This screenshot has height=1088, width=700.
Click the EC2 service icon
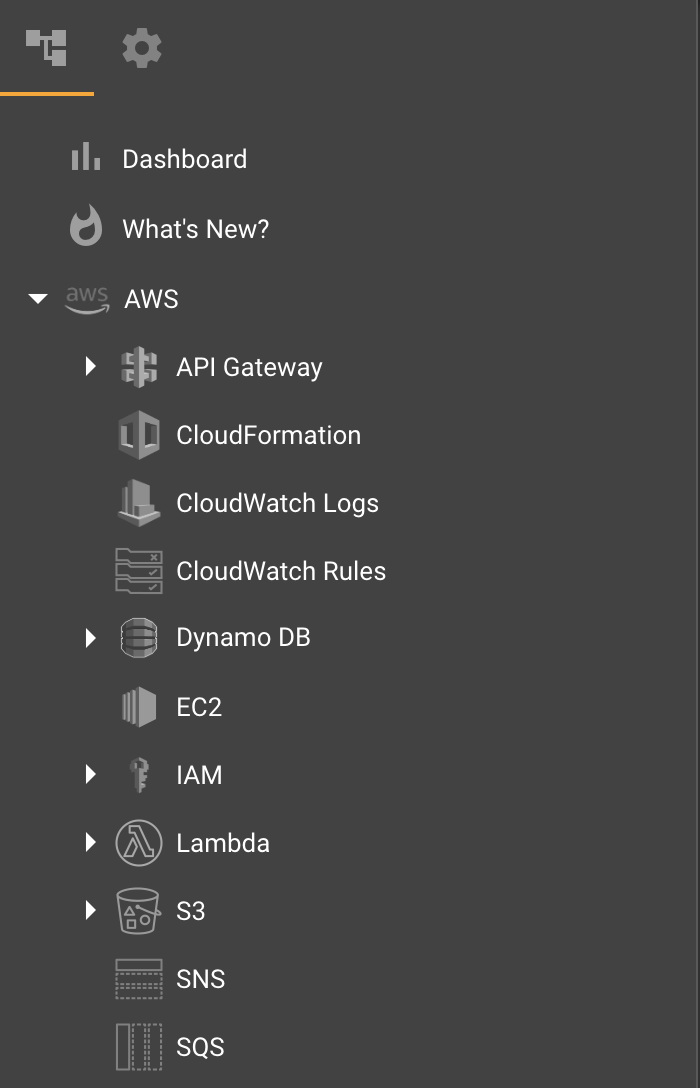tap(139, 707)
